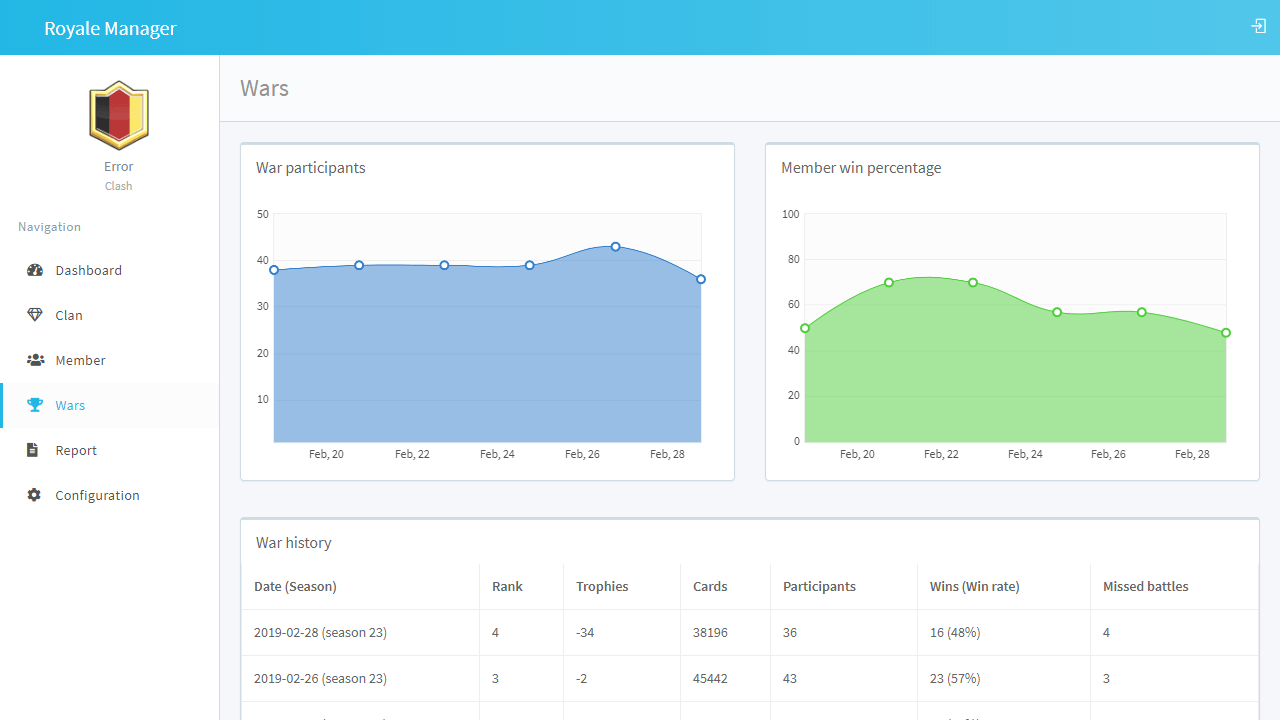Click the Error clan name

(x=118, y=167)
